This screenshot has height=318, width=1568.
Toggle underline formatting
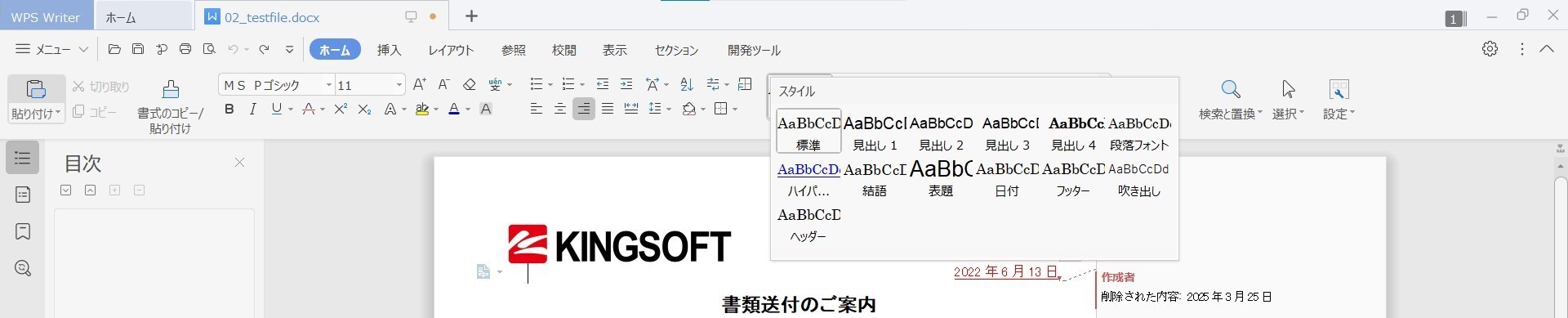pyautogui.click(x=277, y=109)
